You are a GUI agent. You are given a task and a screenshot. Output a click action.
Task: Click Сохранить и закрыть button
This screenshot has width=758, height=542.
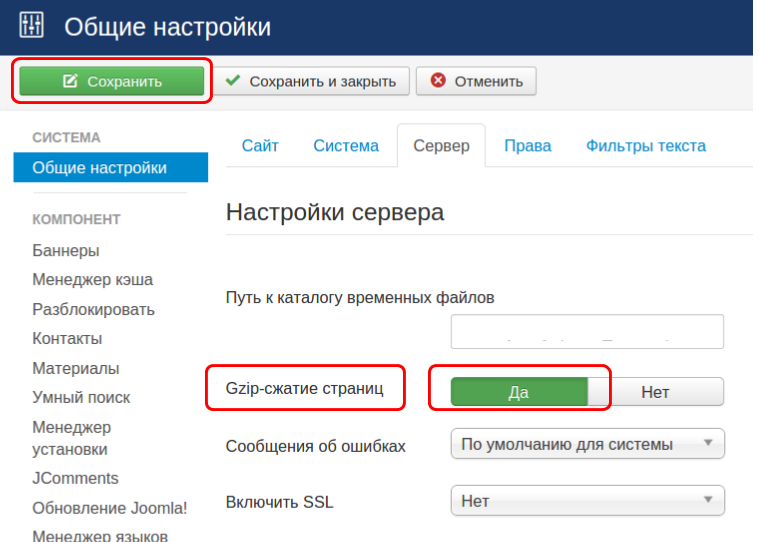[x=313, y=81]
